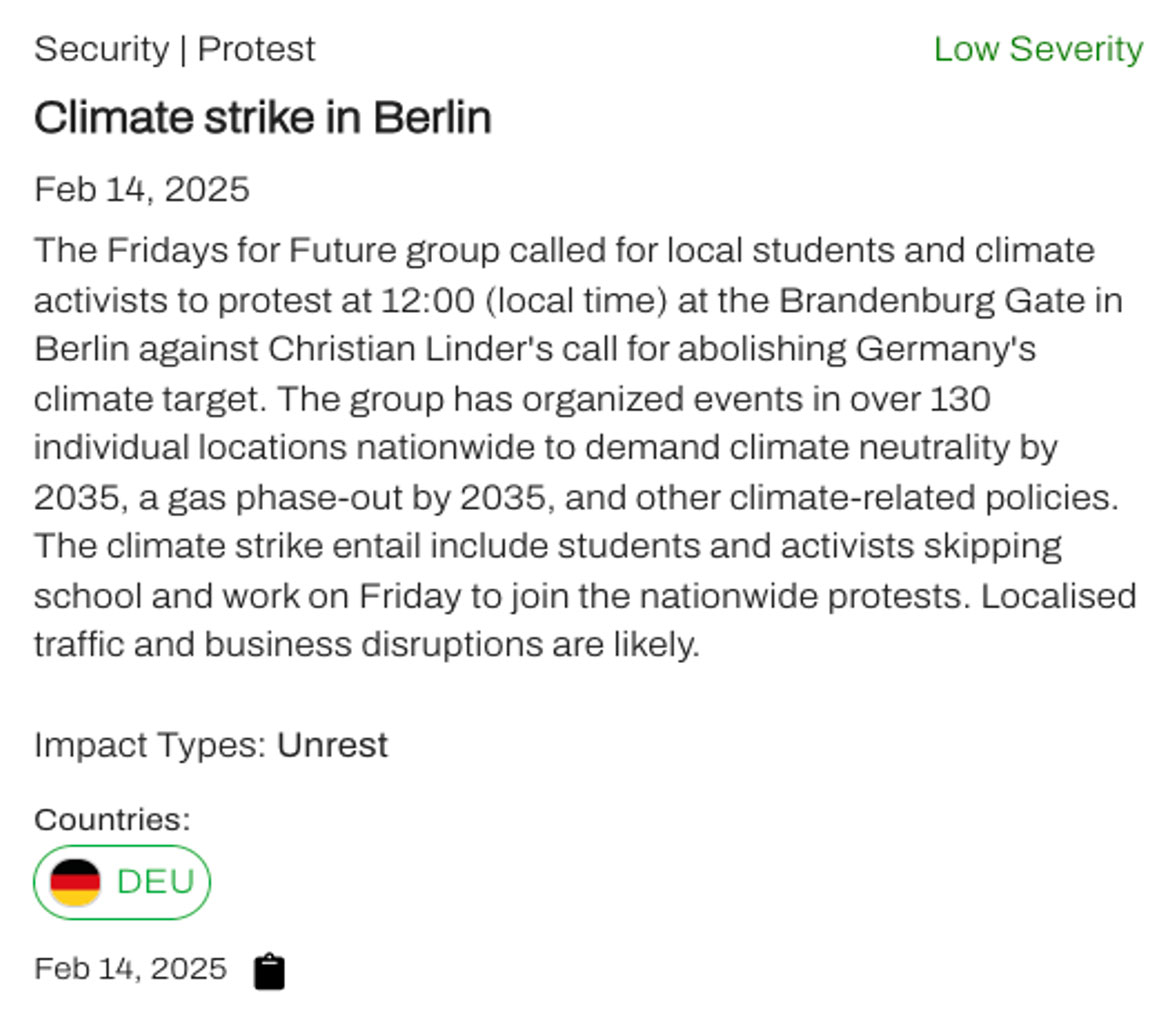Screen dimensions: 1176x1032
Task: Click the bottom Feb 14, 2025 timestamp
Action: [130, 968]
